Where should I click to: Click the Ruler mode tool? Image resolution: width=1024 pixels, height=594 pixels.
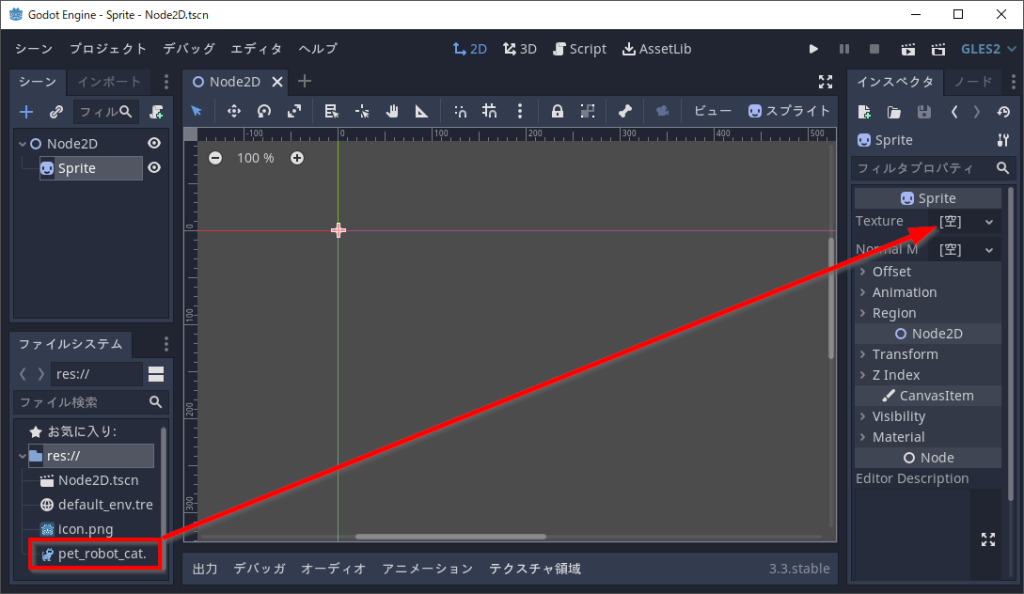[421, 111]
